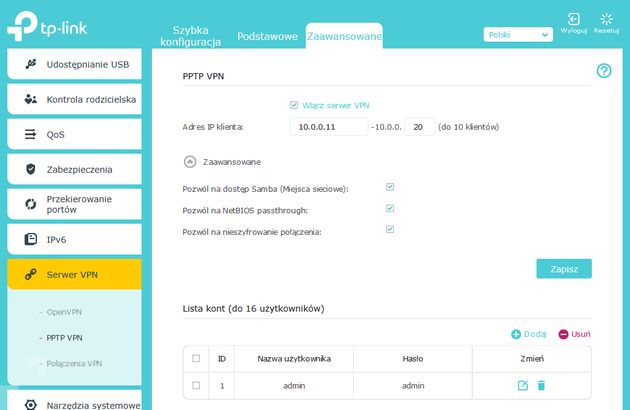Open the Polski language dropdown
The height and width of the screenshot is (410, 630).
[518, 35]
